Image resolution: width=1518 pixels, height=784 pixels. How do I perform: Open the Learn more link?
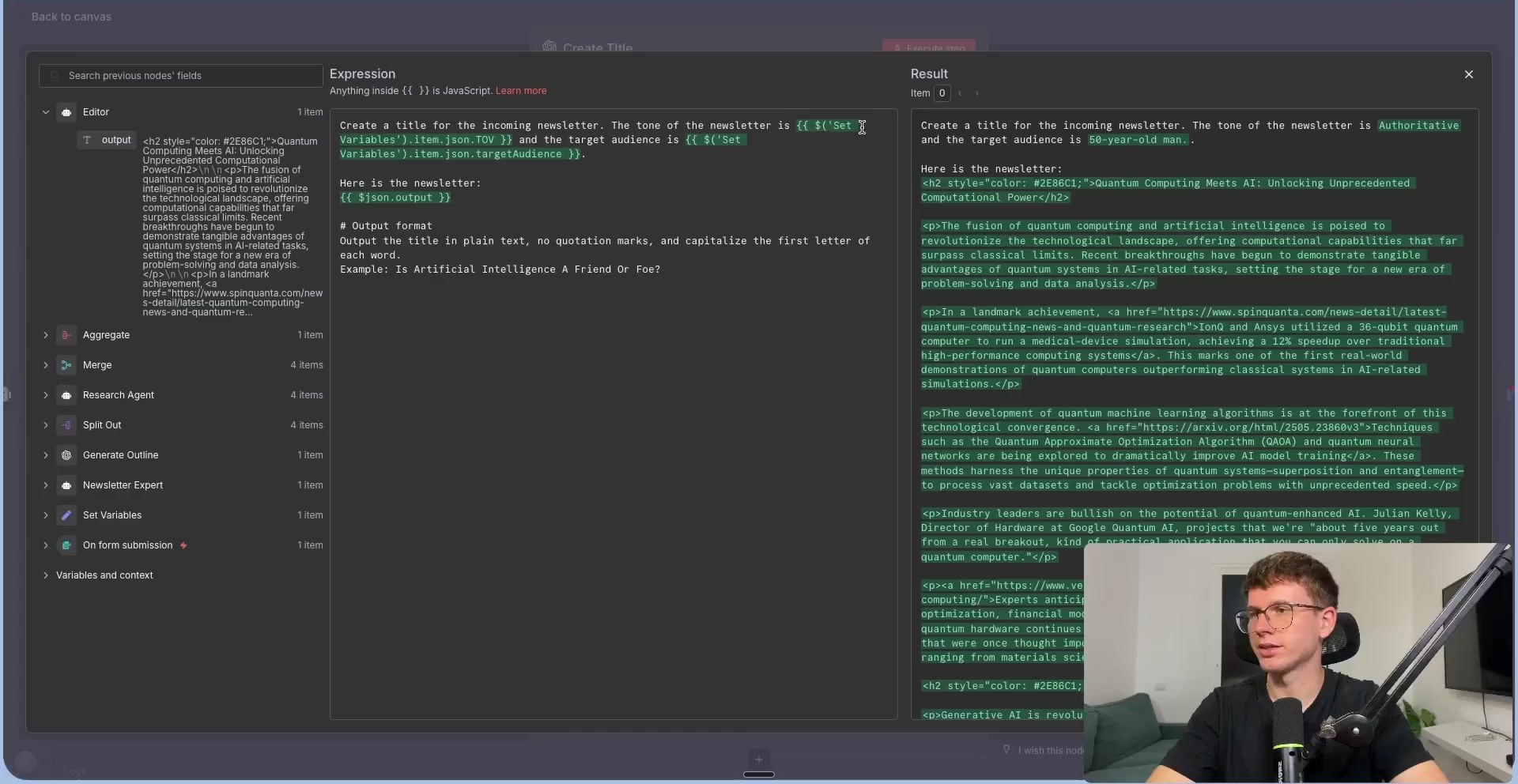click(521, 91)
